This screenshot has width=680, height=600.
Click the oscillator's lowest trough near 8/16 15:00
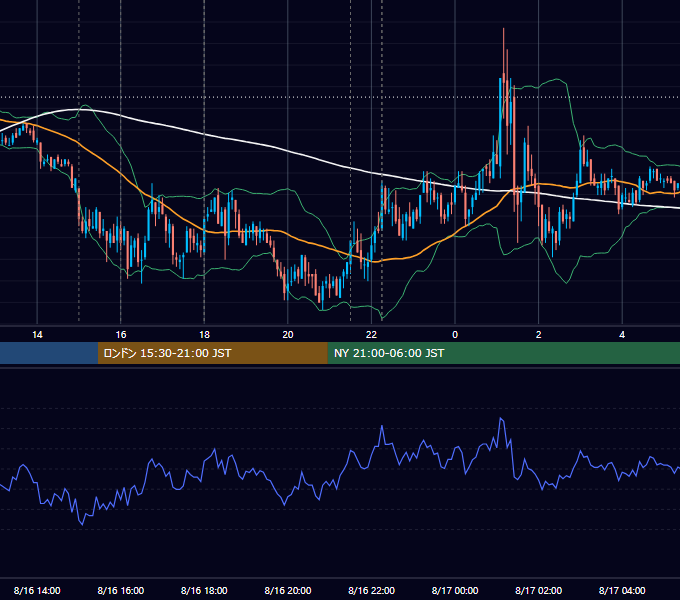82,524
